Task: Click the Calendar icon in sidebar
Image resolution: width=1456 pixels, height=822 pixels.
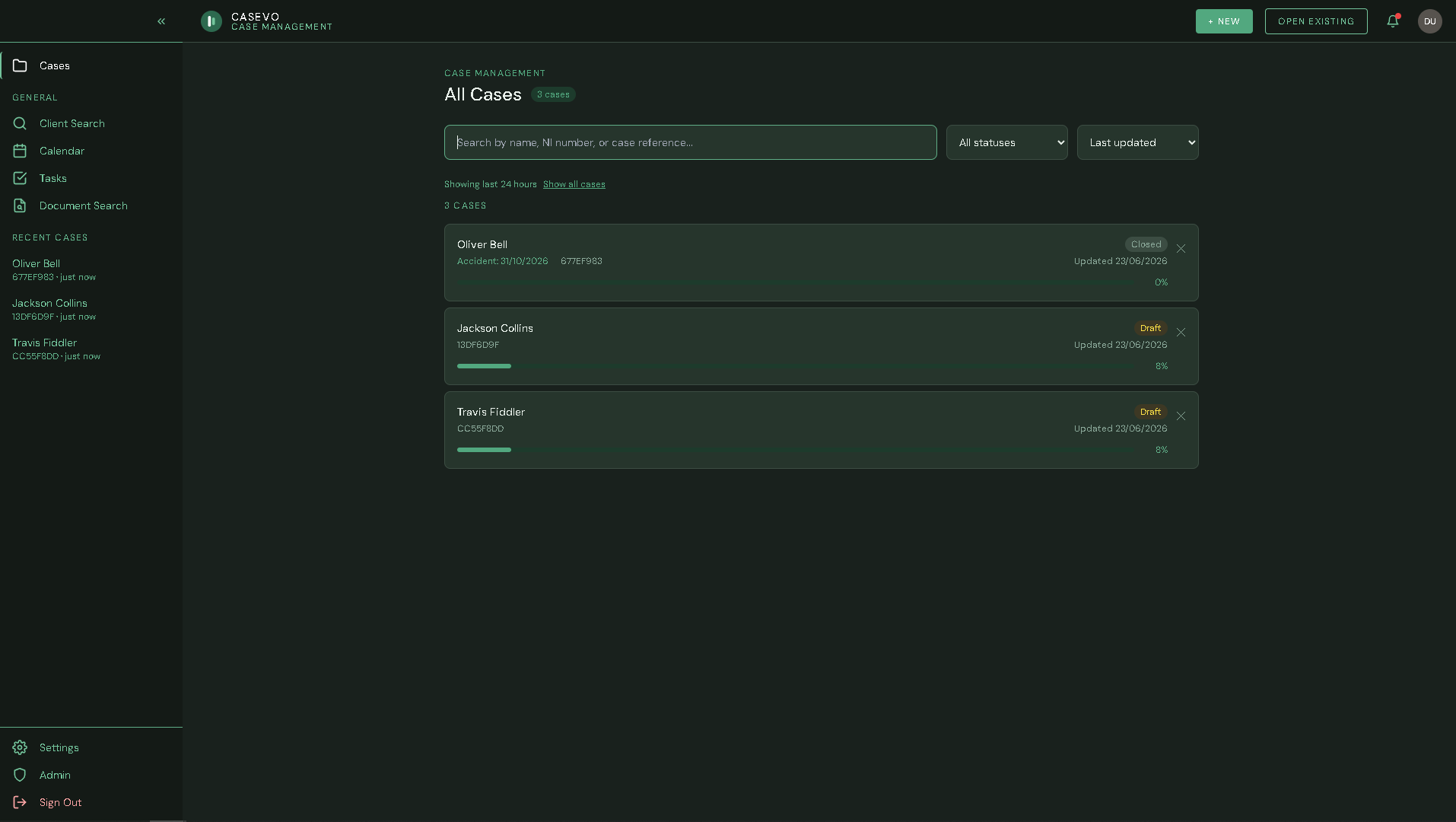Action: click(x=20, y=151)
